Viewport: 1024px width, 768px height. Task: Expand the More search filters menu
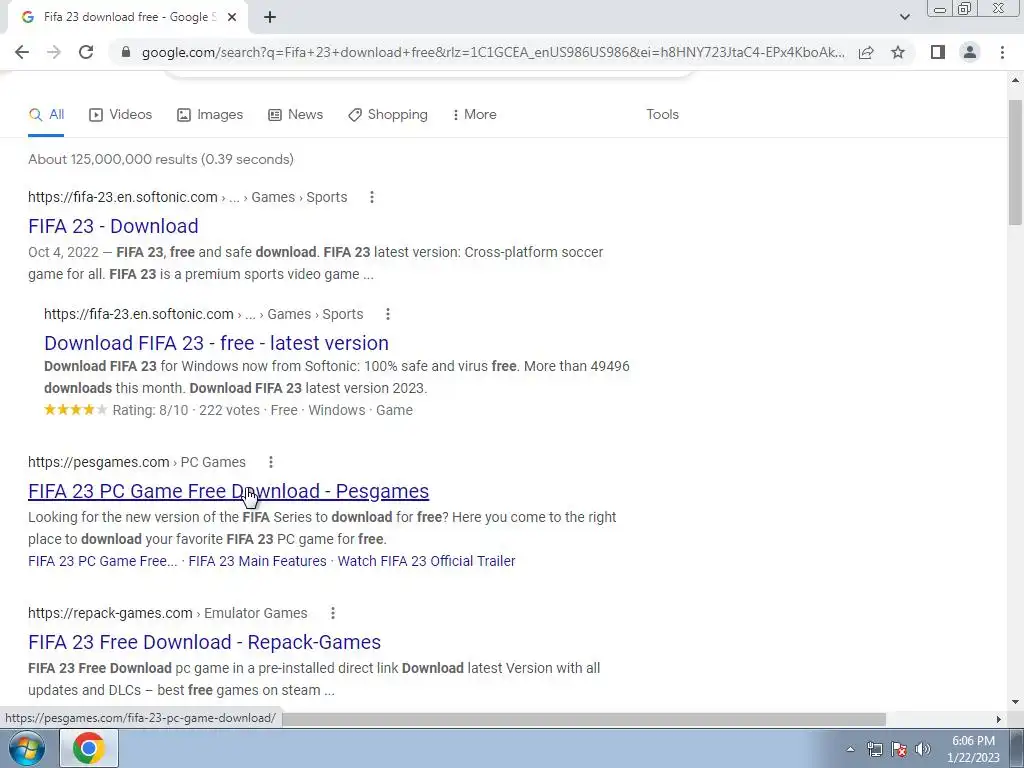coord(474,115)
